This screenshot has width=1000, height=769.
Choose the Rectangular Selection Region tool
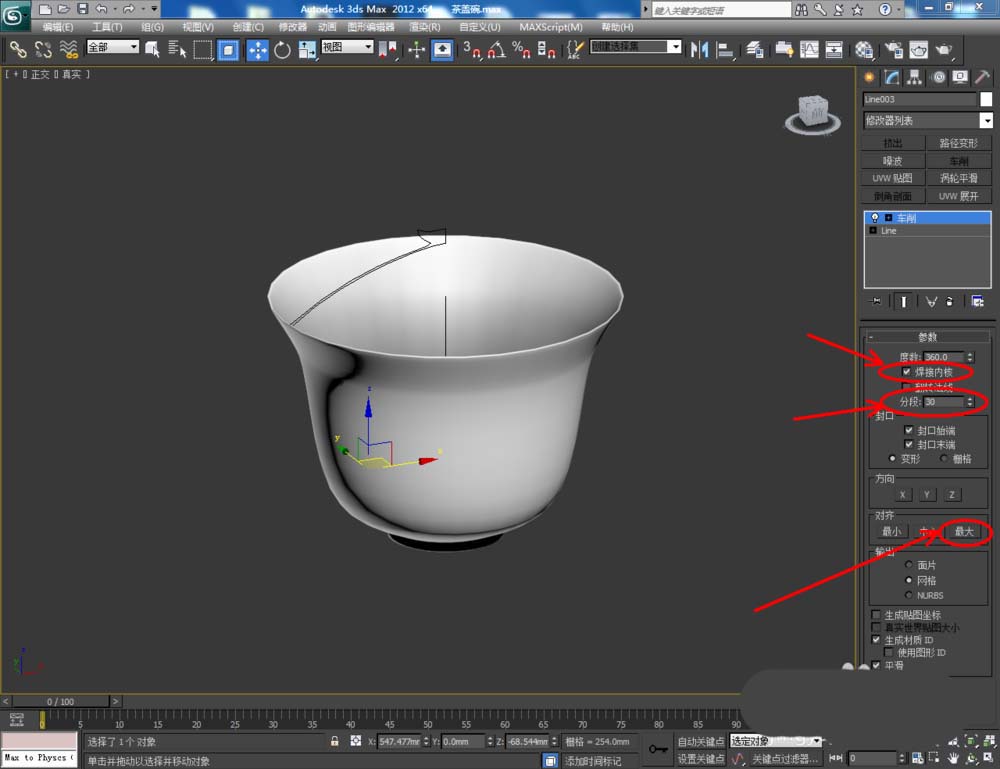203,49
